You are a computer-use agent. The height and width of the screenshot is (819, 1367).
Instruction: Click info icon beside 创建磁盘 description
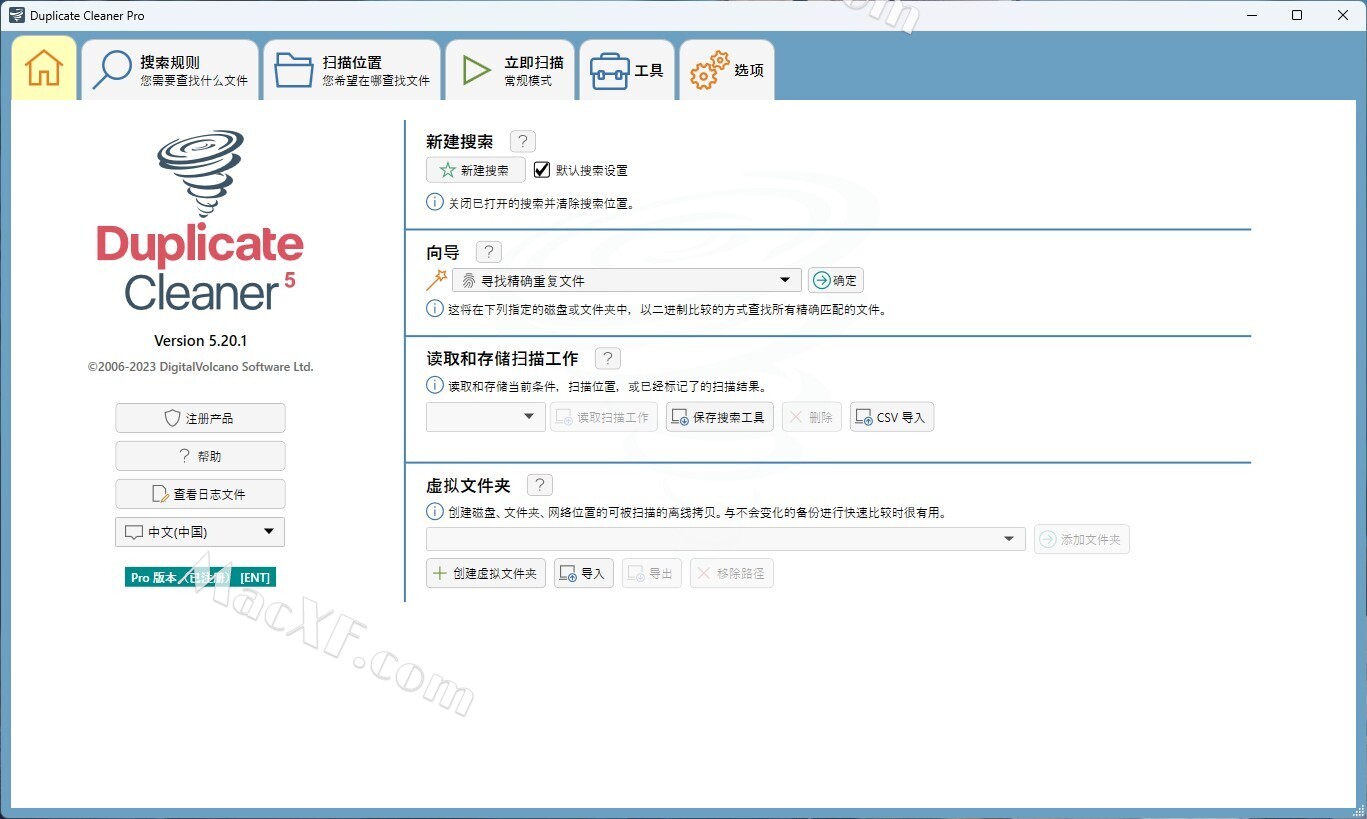435,512
